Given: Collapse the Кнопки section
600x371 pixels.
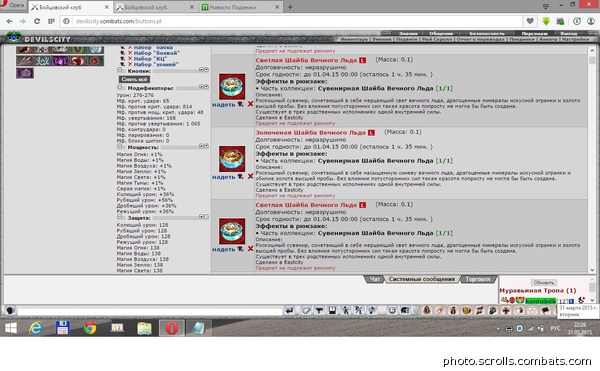Looking at the screenshot, I should click(x=119, y=70).
